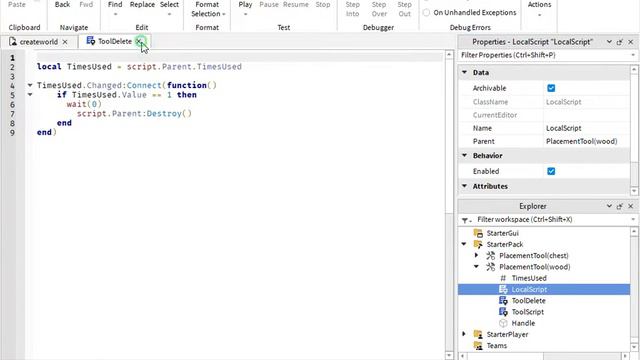
Task: Click the ToolScript script icon in Explorer
Action: tap(503, 312)
